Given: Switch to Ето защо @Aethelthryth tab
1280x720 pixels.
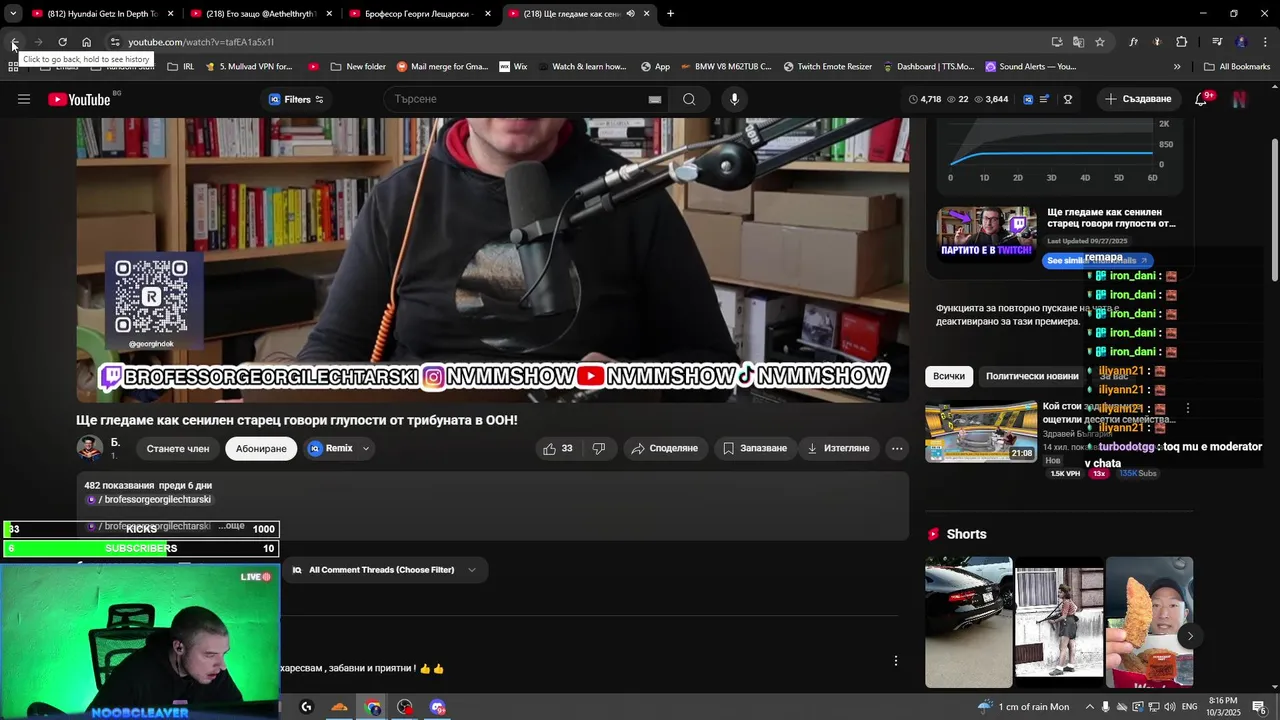Looking at the screenshot, I should [261, 14].
